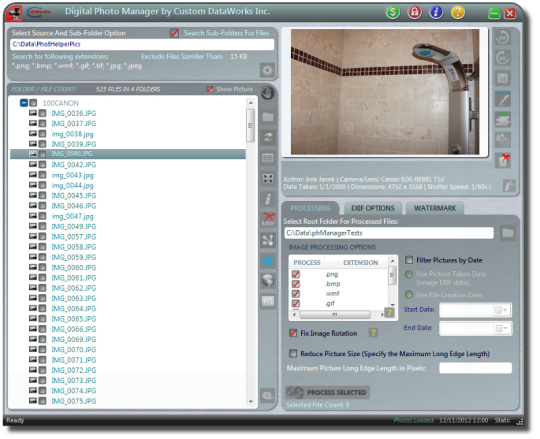Browse for processed files root folder
Screen dimensions: 540x439
click(x=508, y=233)
